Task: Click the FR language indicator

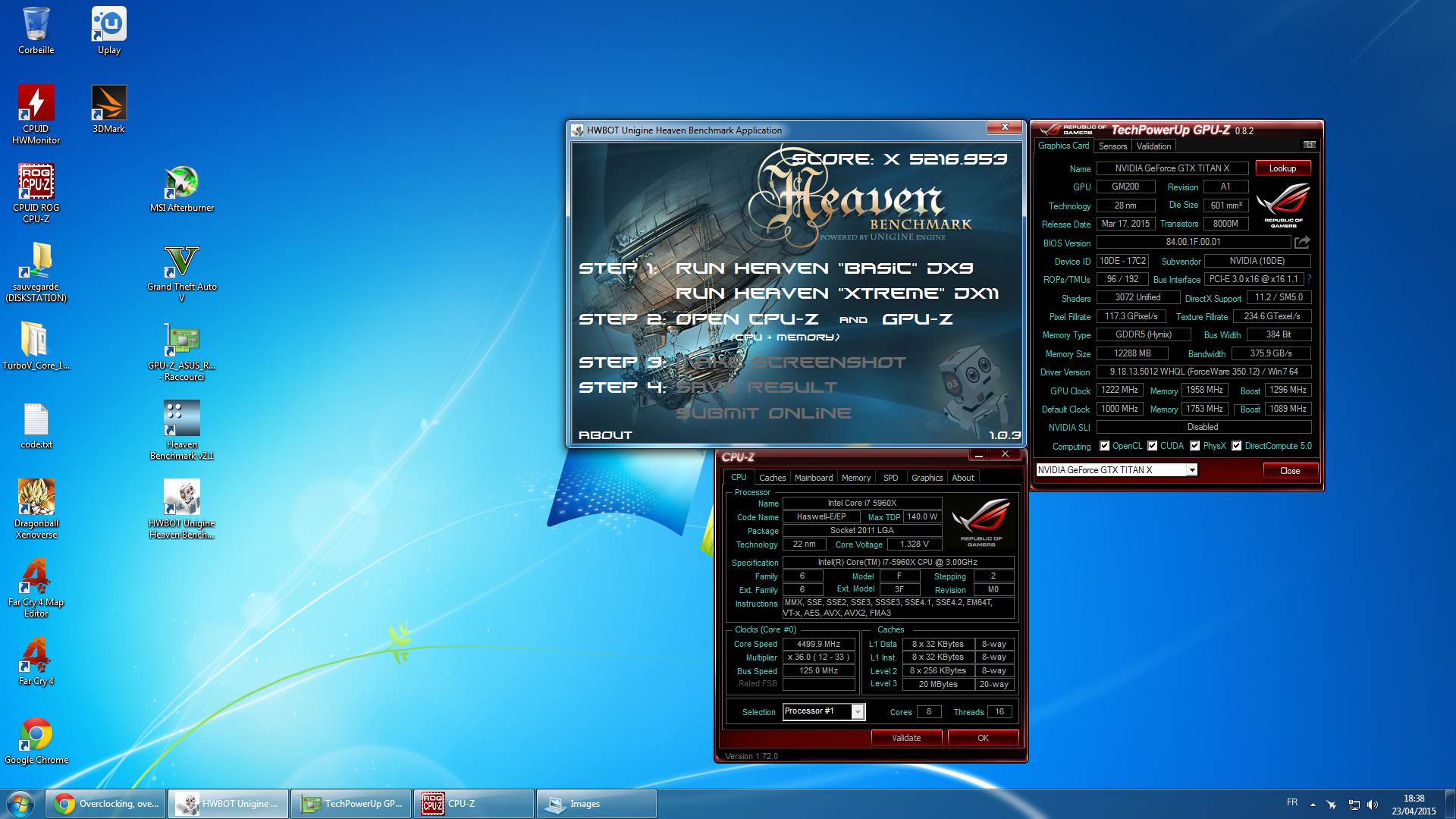Action: point(1292,802)
